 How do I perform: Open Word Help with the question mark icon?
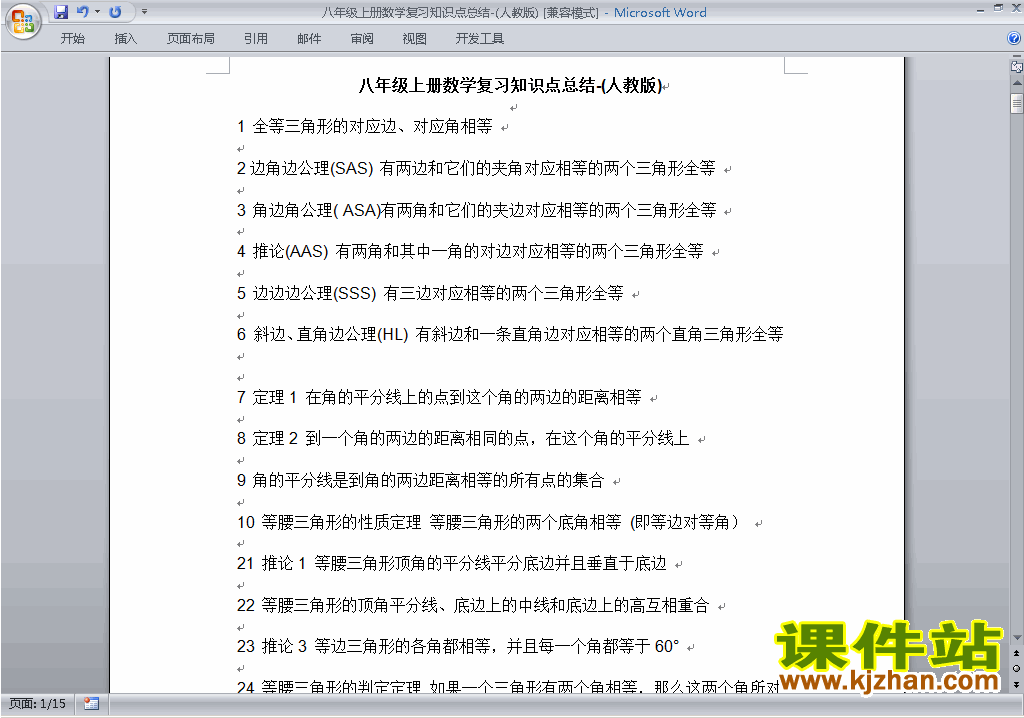(1014, 39)
